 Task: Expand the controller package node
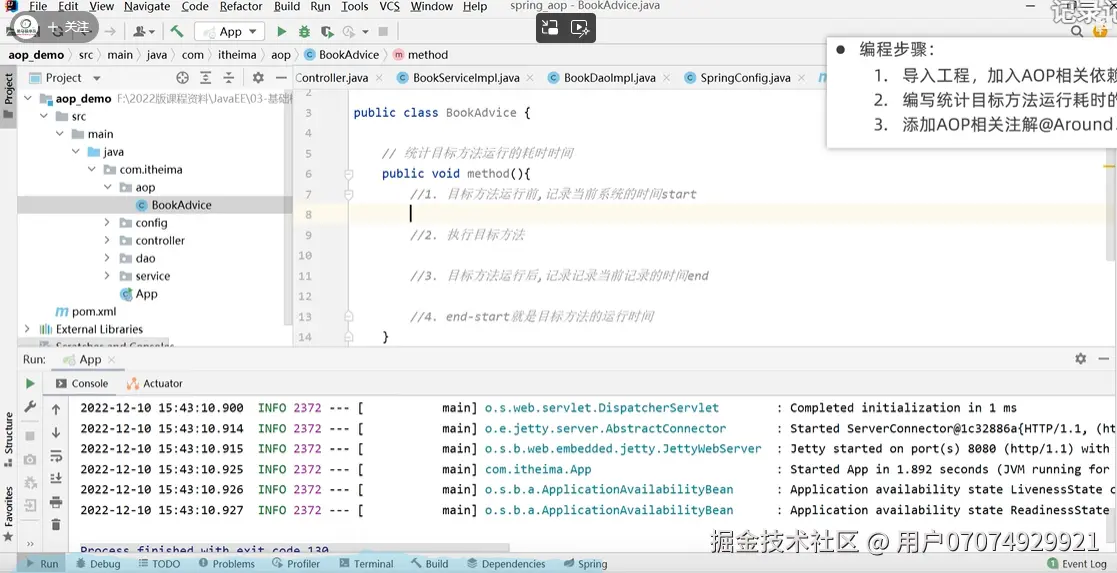(107, 240)
